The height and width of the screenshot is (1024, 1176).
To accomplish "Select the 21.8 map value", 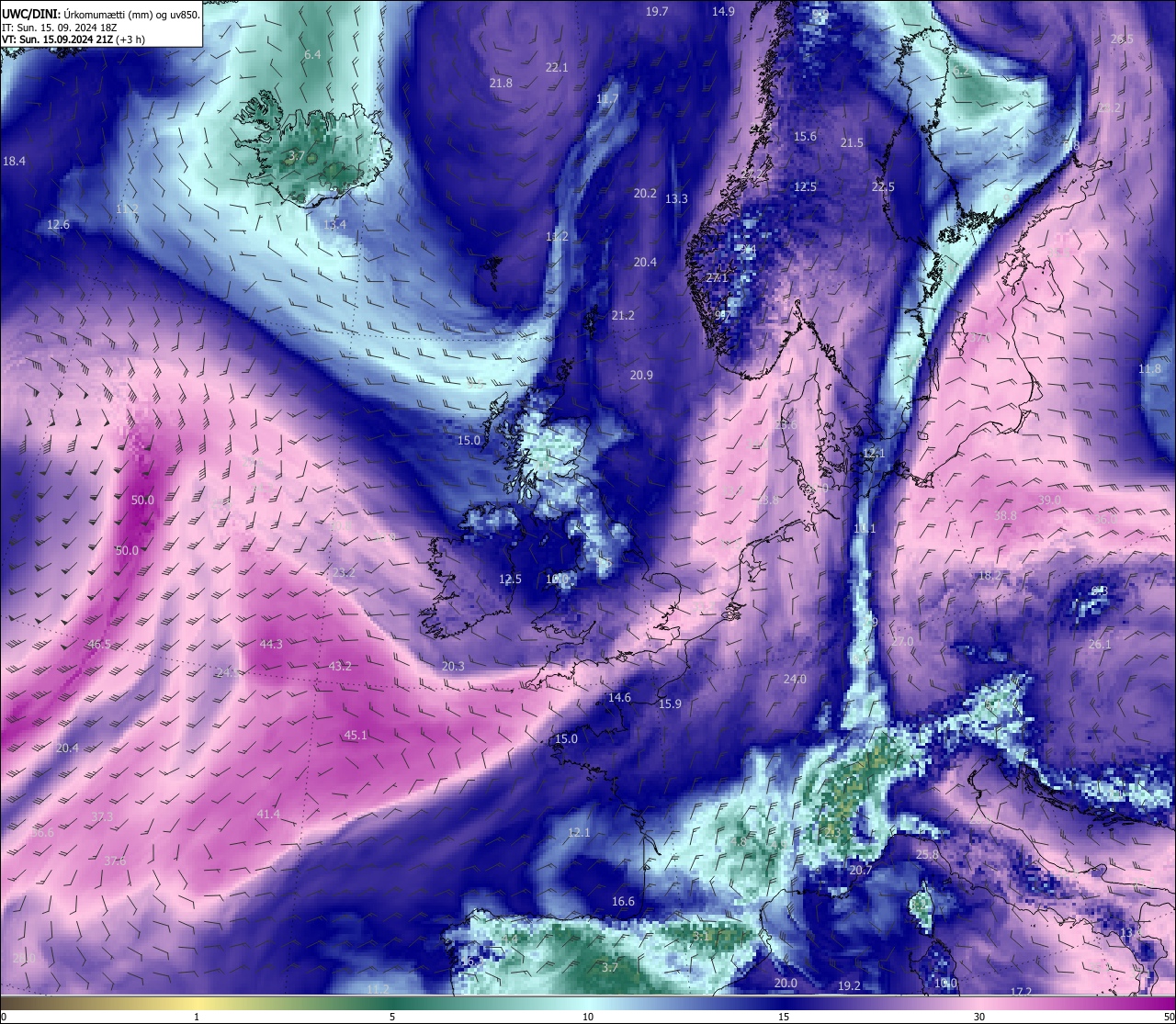I will pos(501,83).
